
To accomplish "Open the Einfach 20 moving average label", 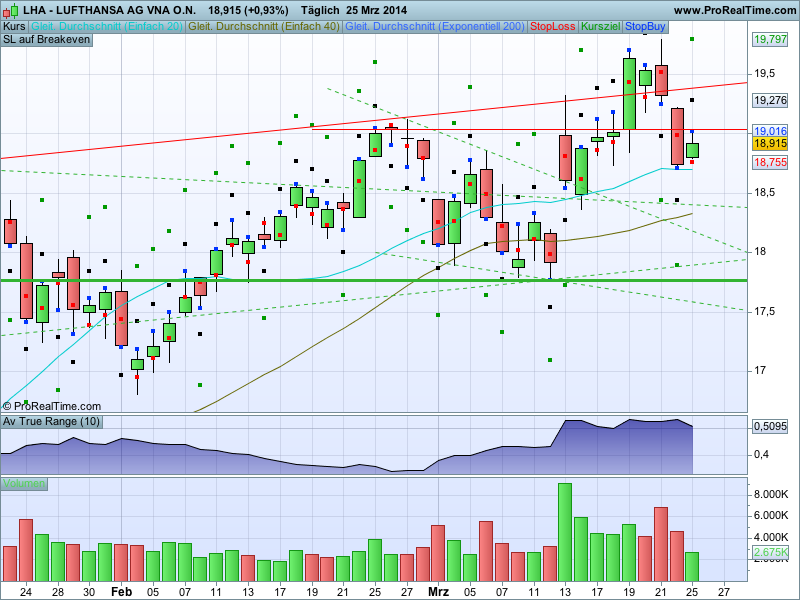I will [107, 27].
